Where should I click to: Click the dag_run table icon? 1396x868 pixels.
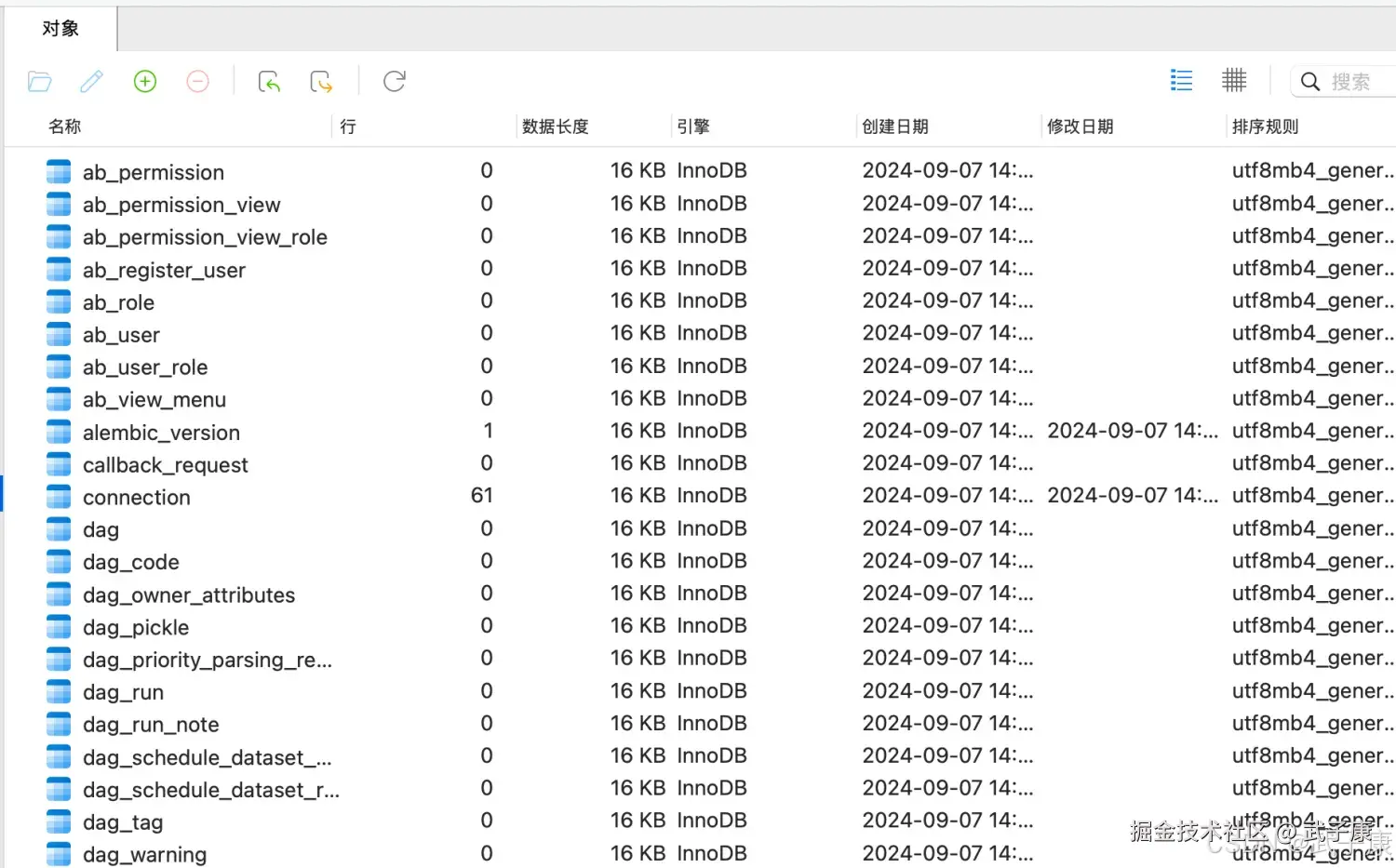click(59, 692)
